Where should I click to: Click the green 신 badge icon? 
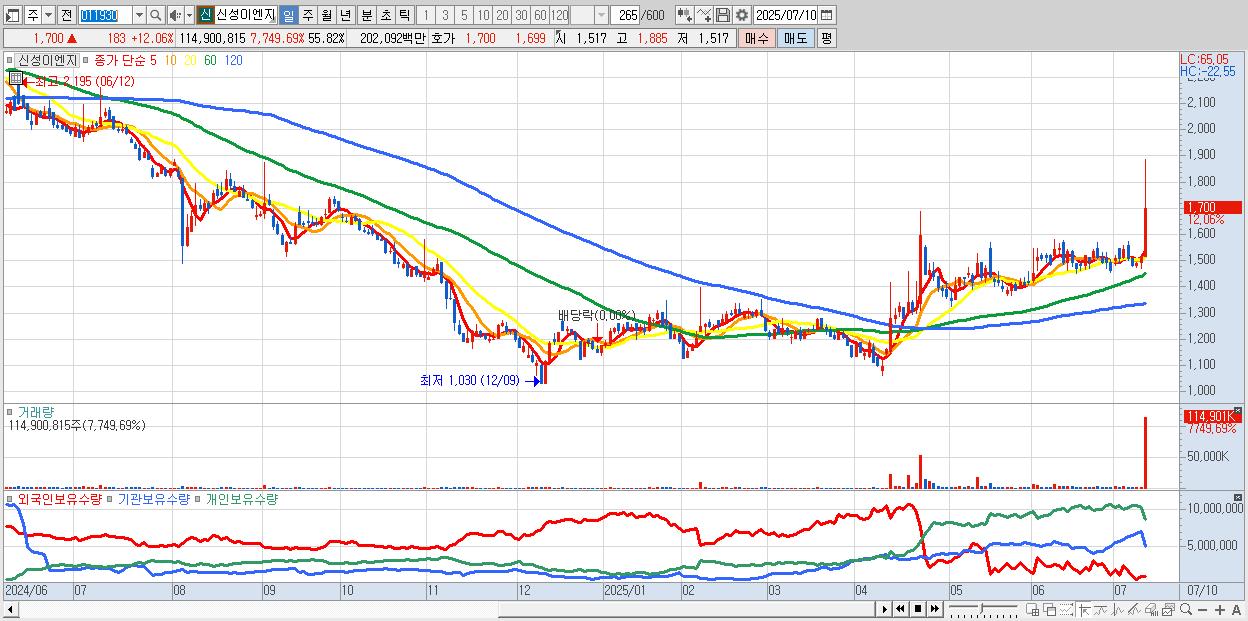(x=205, y=15)
